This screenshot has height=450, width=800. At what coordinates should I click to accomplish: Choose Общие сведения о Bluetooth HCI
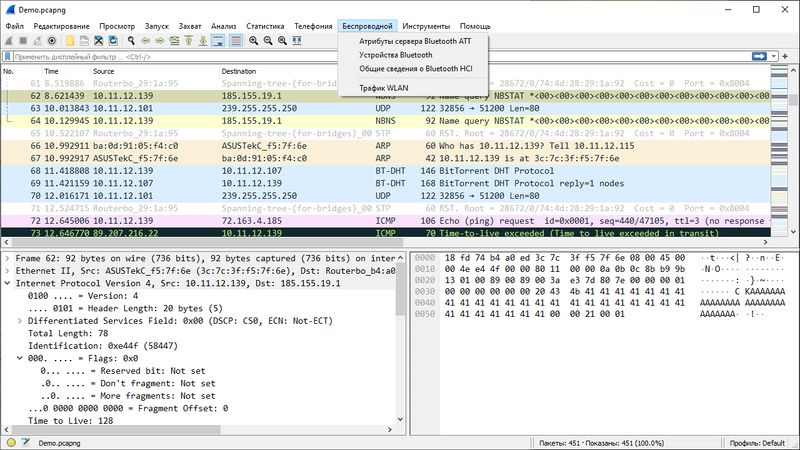tap(415, 68)
